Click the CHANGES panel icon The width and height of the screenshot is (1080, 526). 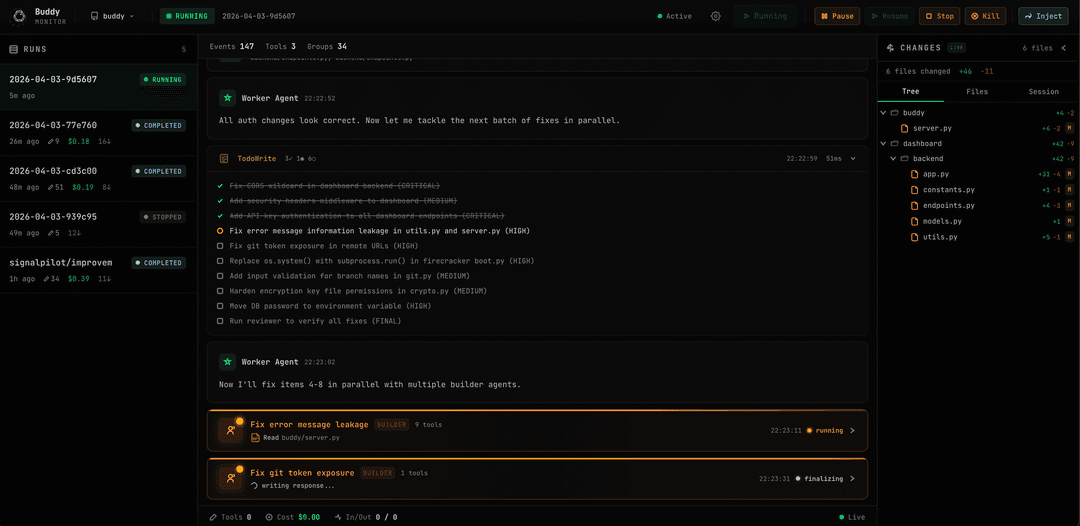891,48
